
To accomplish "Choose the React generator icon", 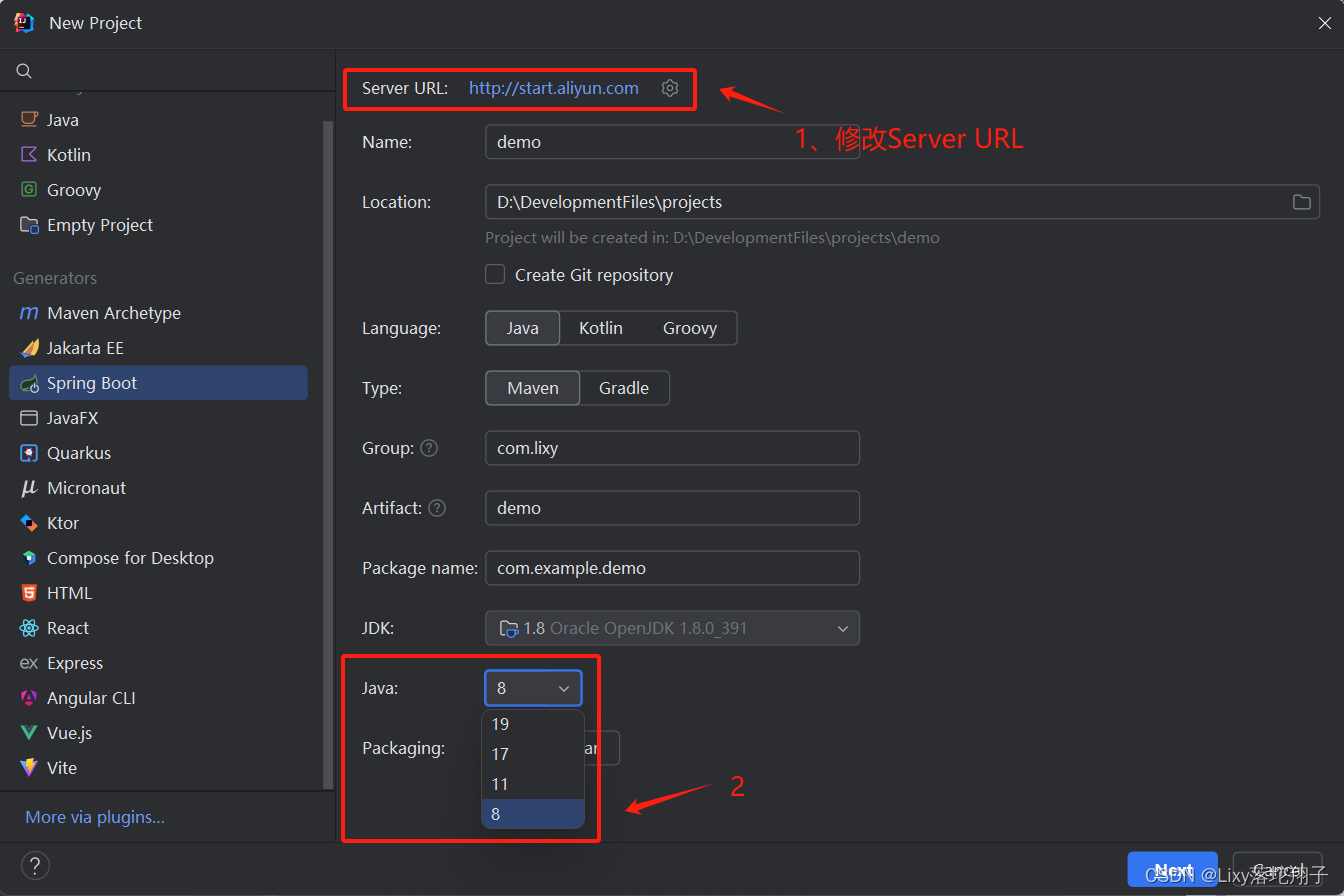I will tap(29, 628).
